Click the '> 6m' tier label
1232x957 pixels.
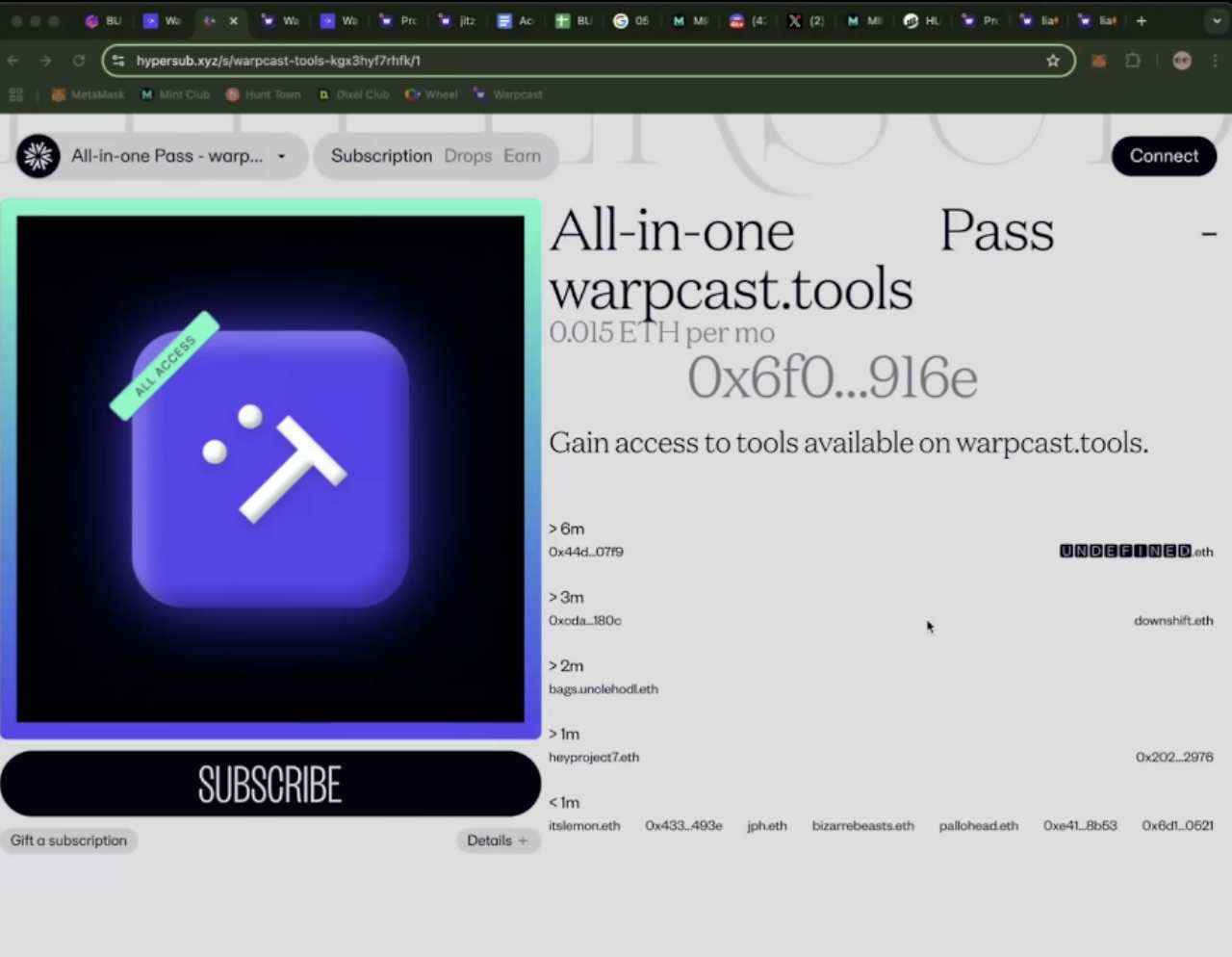(567, 530)
